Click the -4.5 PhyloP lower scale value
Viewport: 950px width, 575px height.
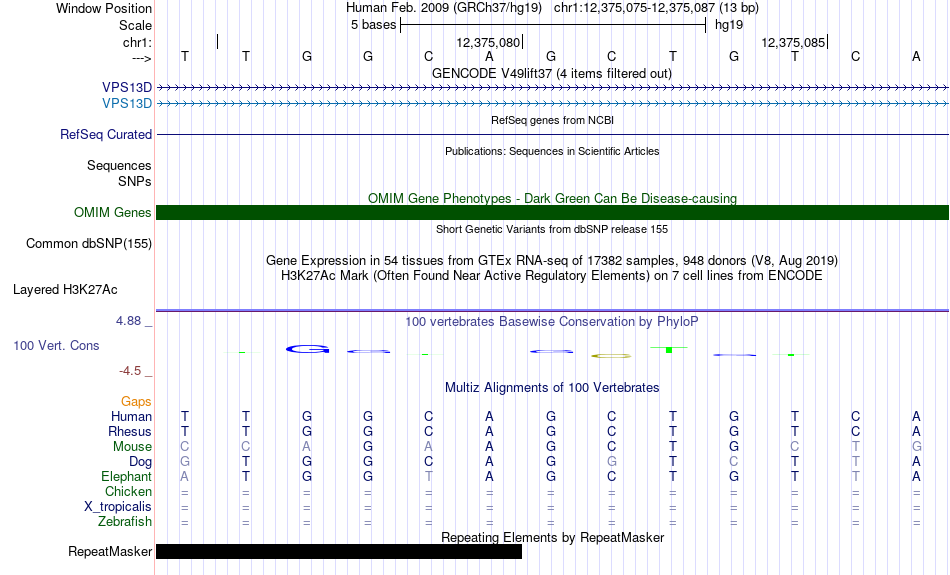[x=130, y=371]
